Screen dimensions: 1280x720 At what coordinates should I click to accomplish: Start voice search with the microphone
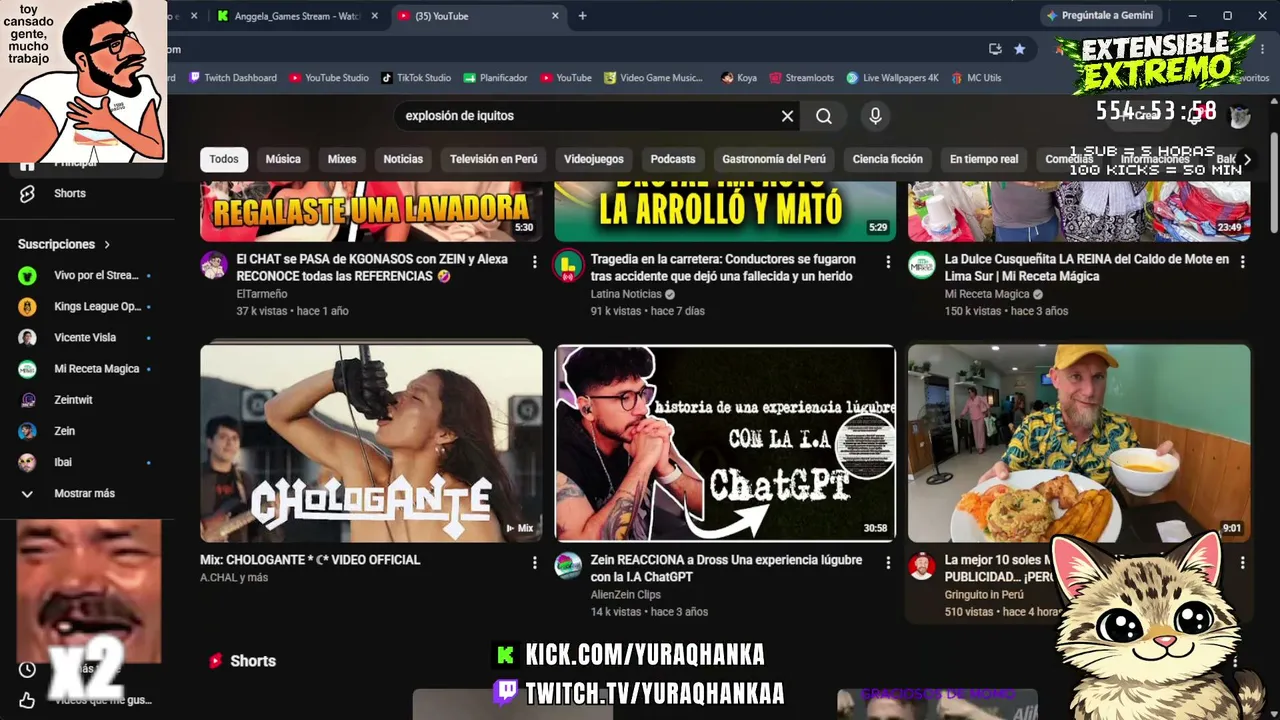pos(875,116)
